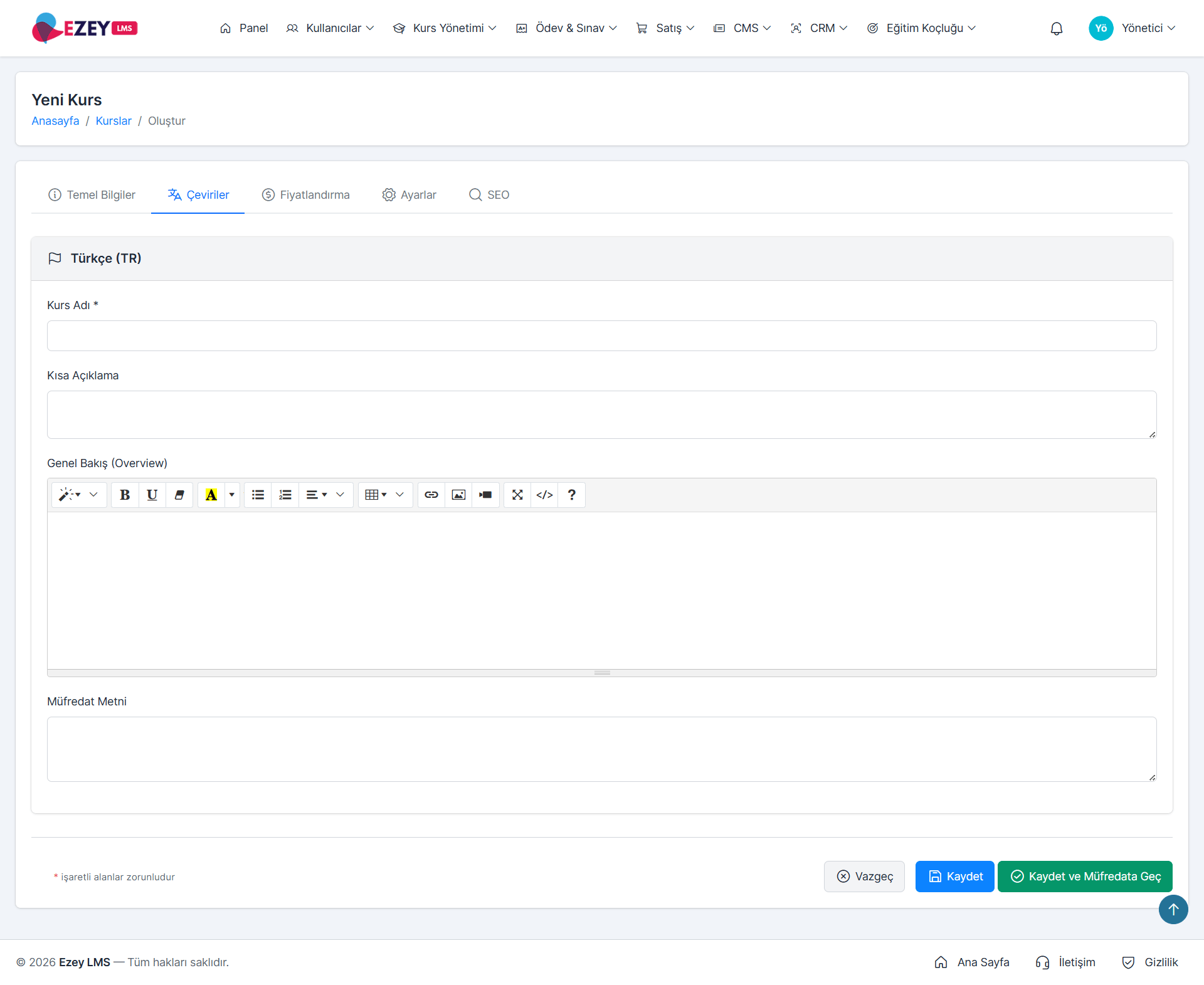Insert an unordered bullet list
1204x985 pixels.
(258, 495)
